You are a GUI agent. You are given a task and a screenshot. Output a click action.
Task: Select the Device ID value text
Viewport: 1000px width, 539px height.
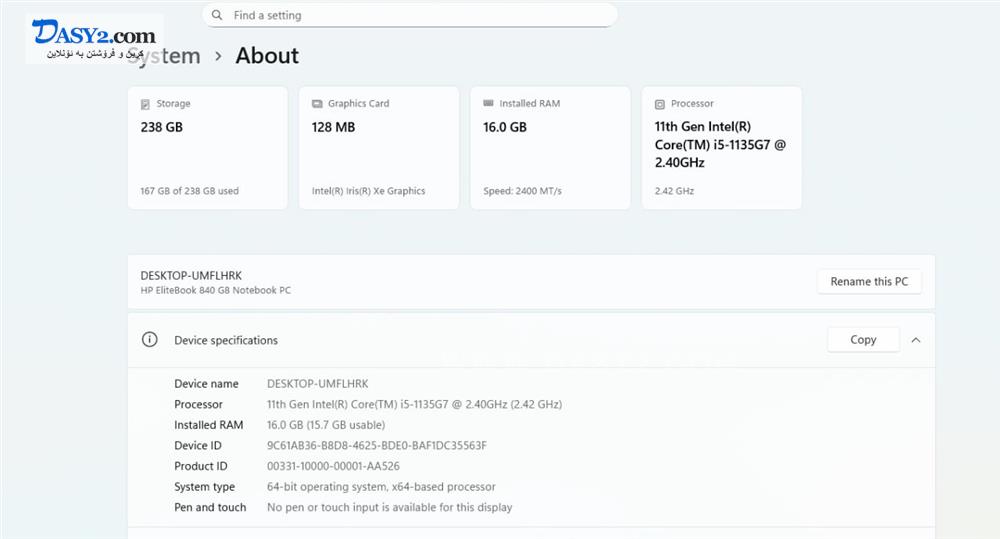[376, 446]
